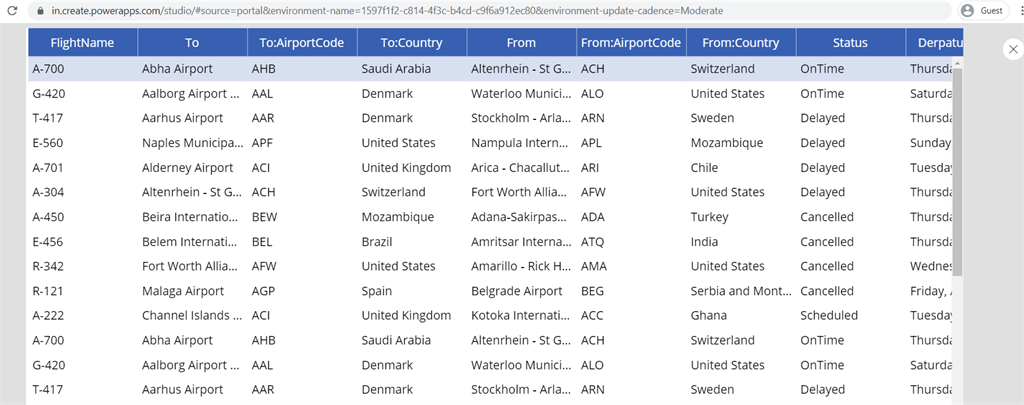Close the data preview with X button

pyautogui.click(x=1011, y=49)
